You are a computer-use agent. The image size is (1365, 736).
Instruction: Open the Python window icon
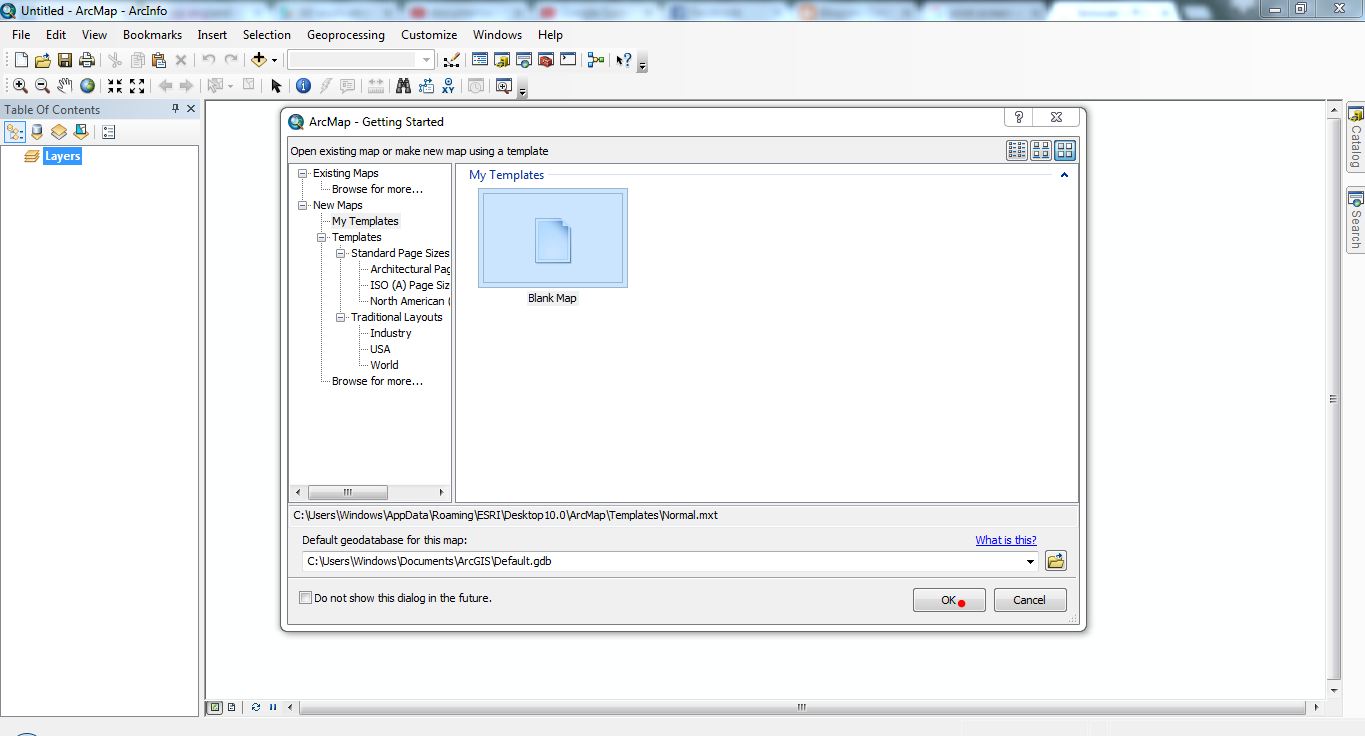[x=568, y=60]
